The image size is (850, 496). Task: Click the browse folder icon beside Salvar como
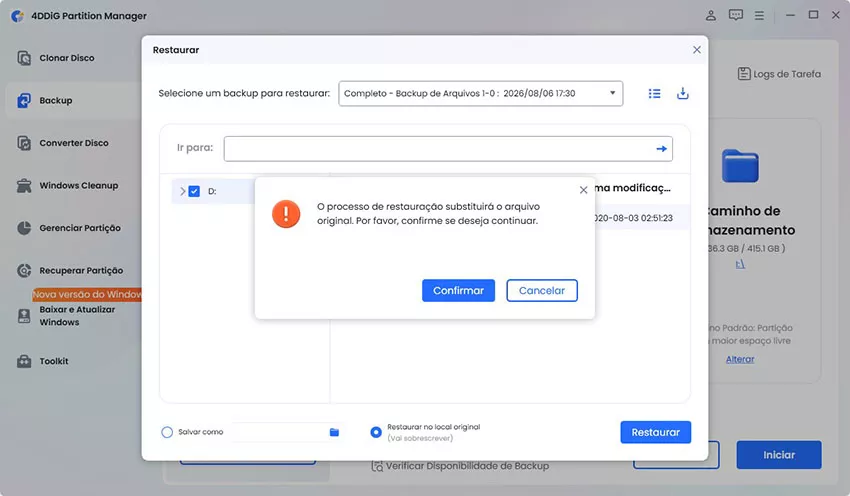pos(334,432)
